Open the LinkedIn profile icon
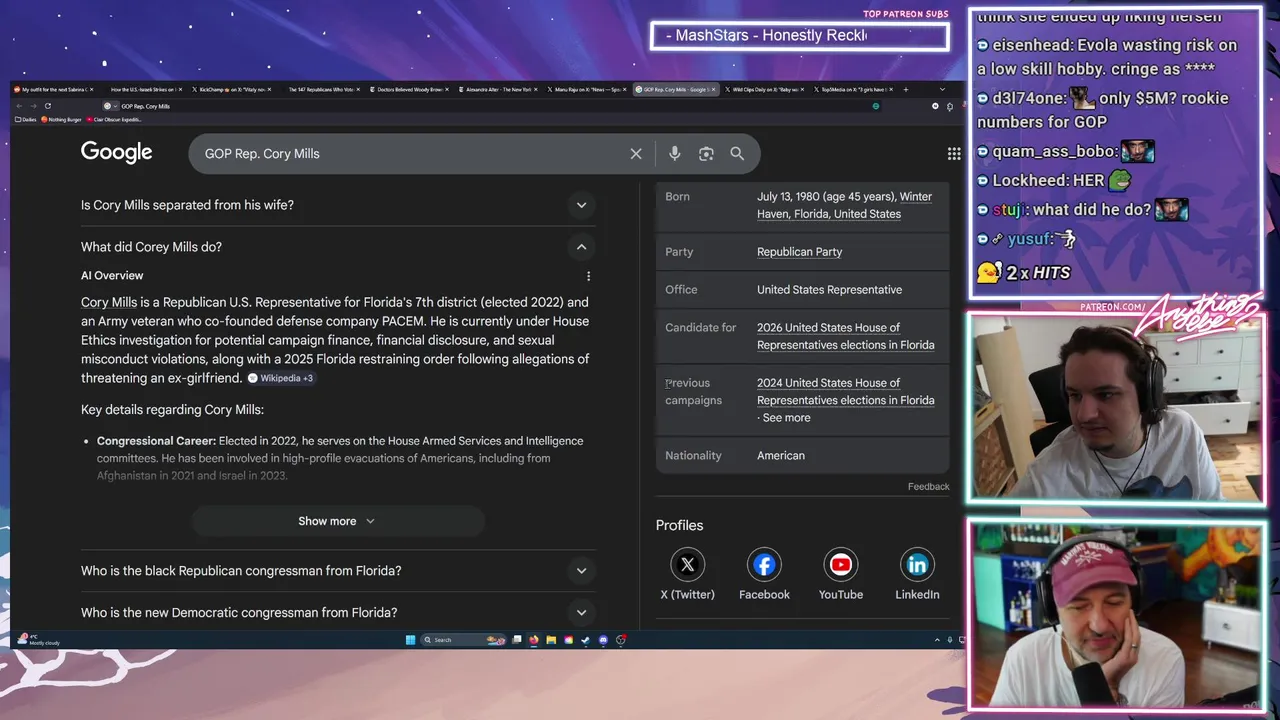 click(x=917, y=565)
